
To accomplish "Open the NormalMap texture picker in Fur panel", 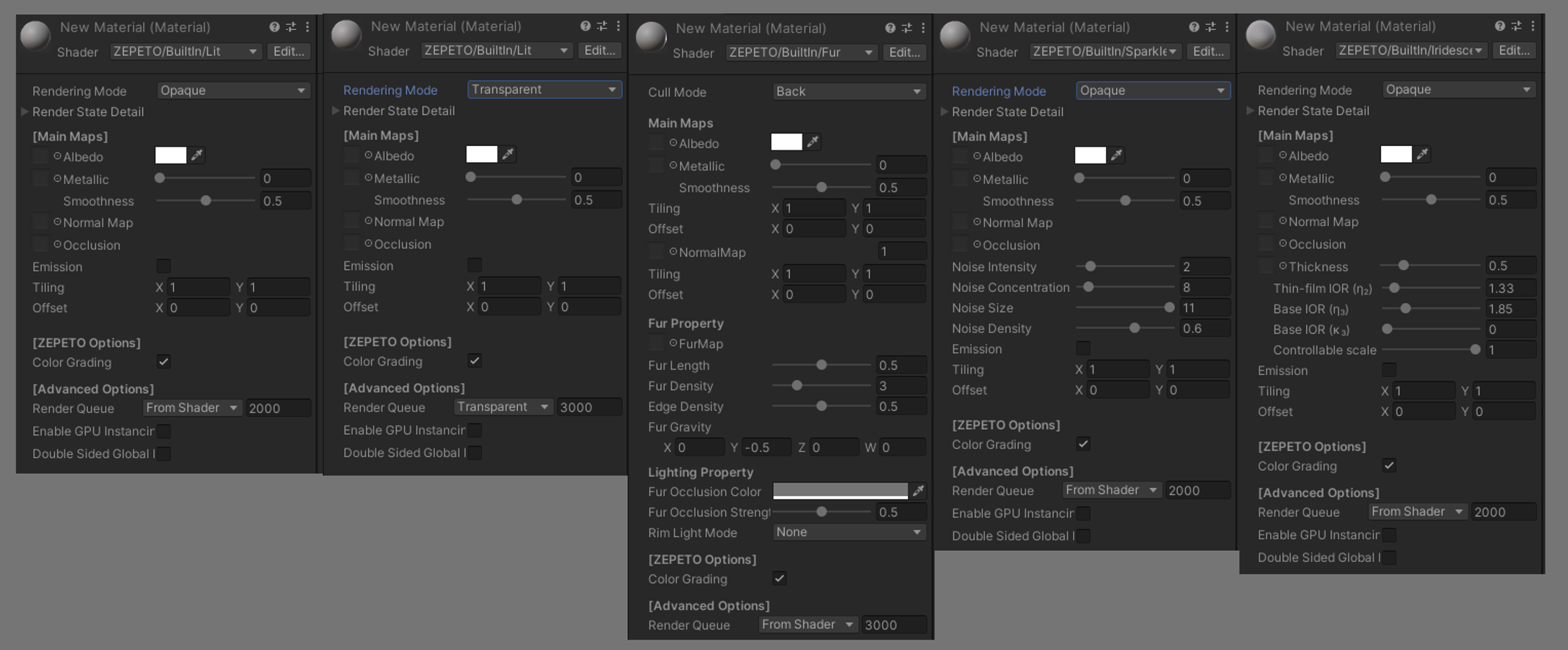I will pos(673,251).
